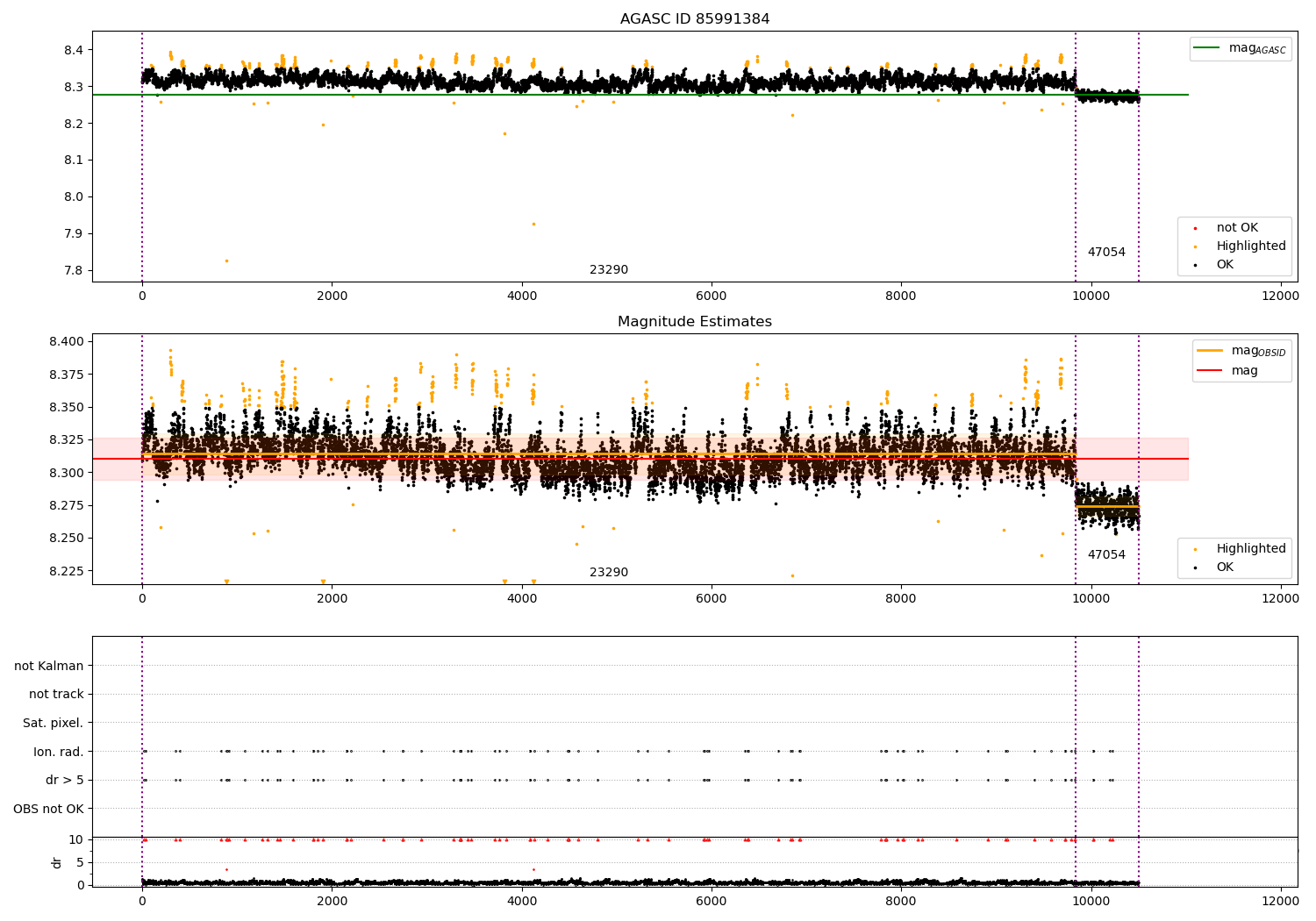Click the Magnitude Estimates subplot title

pyautogui.click(x=695, y=322)
